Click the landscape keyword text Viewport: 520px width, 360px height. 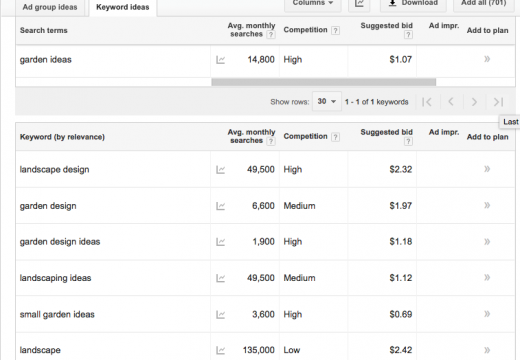click(40, 350)
